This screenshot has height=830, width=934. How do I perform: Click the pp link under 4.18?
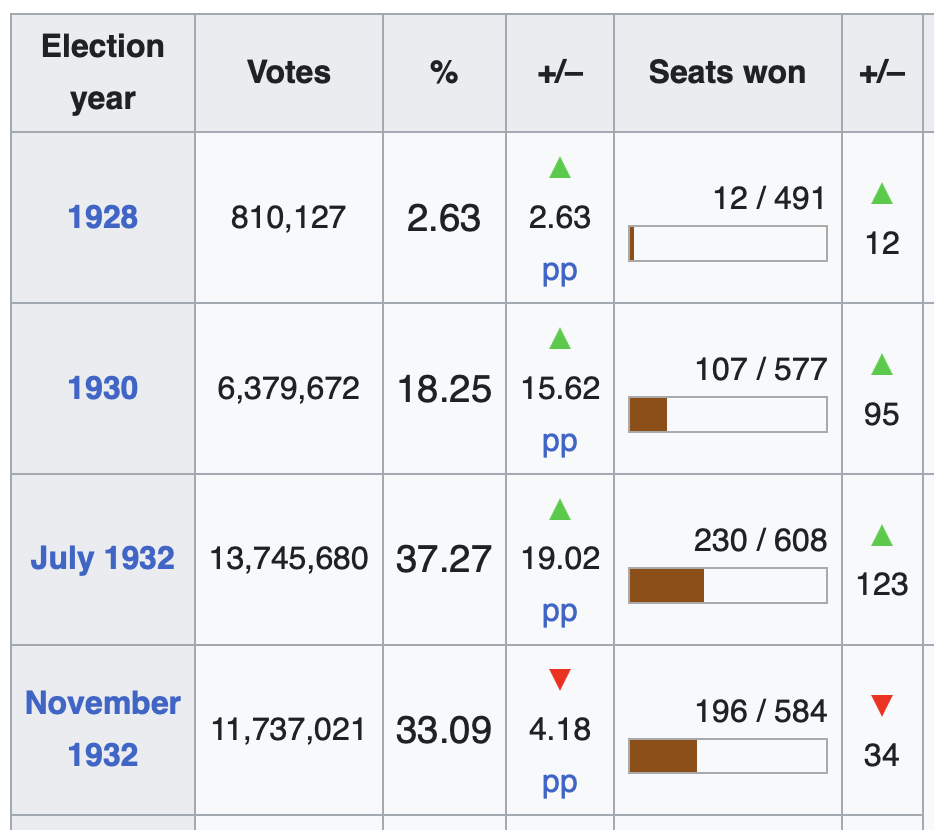point(560,783)
